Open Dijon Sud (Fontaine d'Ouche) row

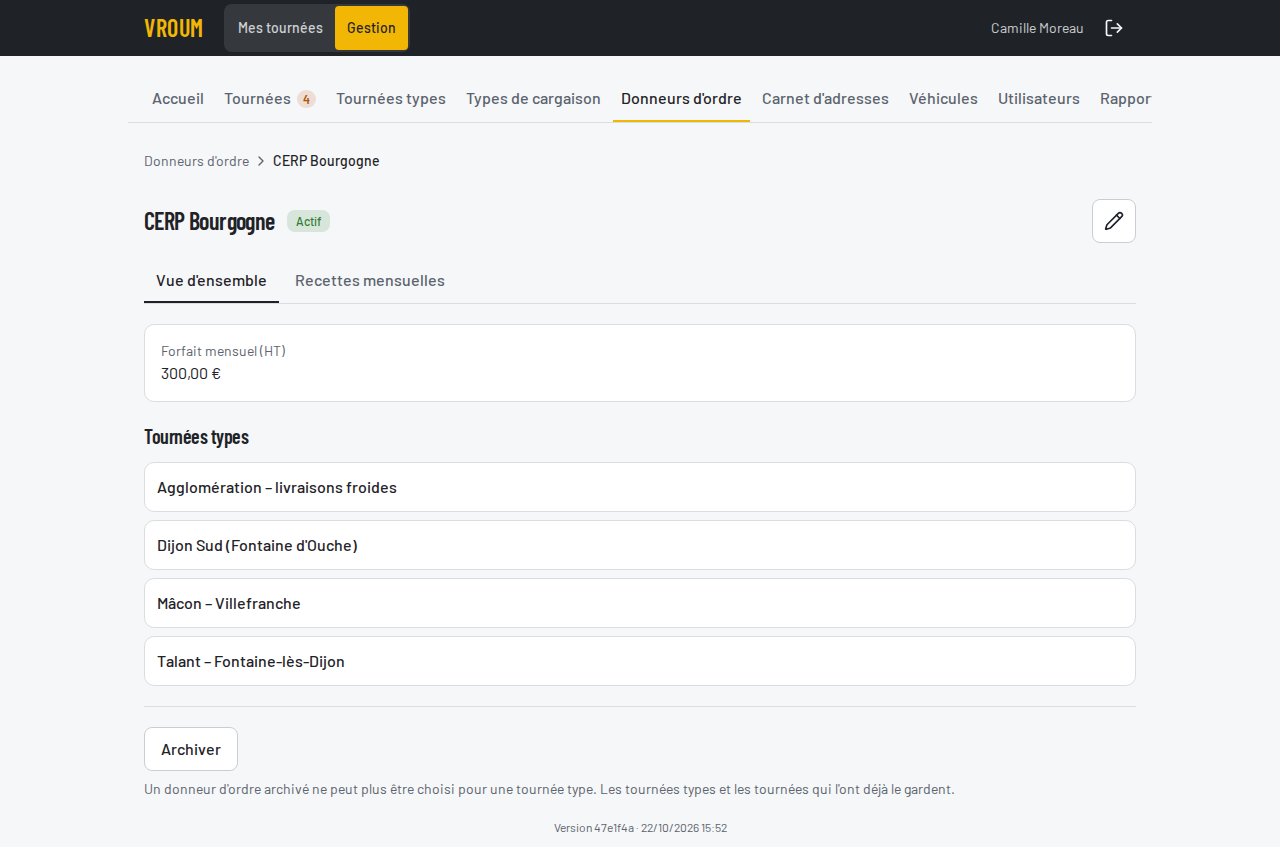(640, 545)
